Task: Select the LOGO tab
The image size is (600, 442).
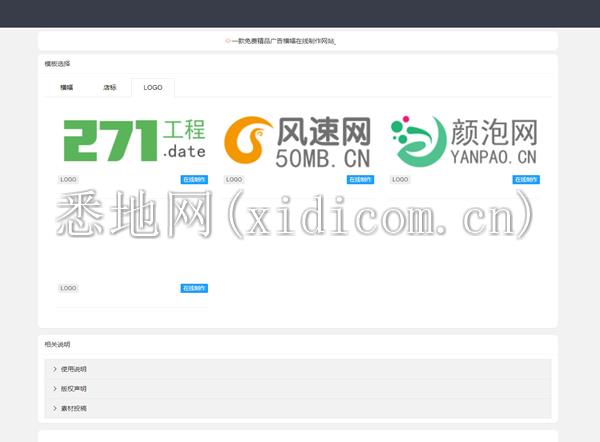Action: pyautogui.click(x=153, y=88)
